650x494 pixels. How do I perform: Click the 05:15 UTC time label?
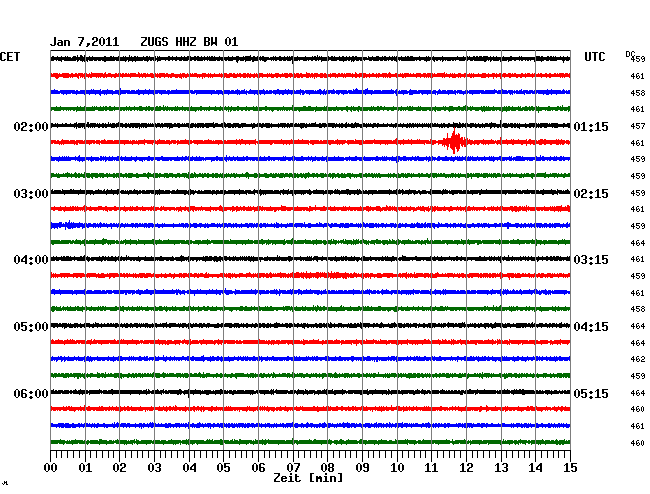coord(591,393)
